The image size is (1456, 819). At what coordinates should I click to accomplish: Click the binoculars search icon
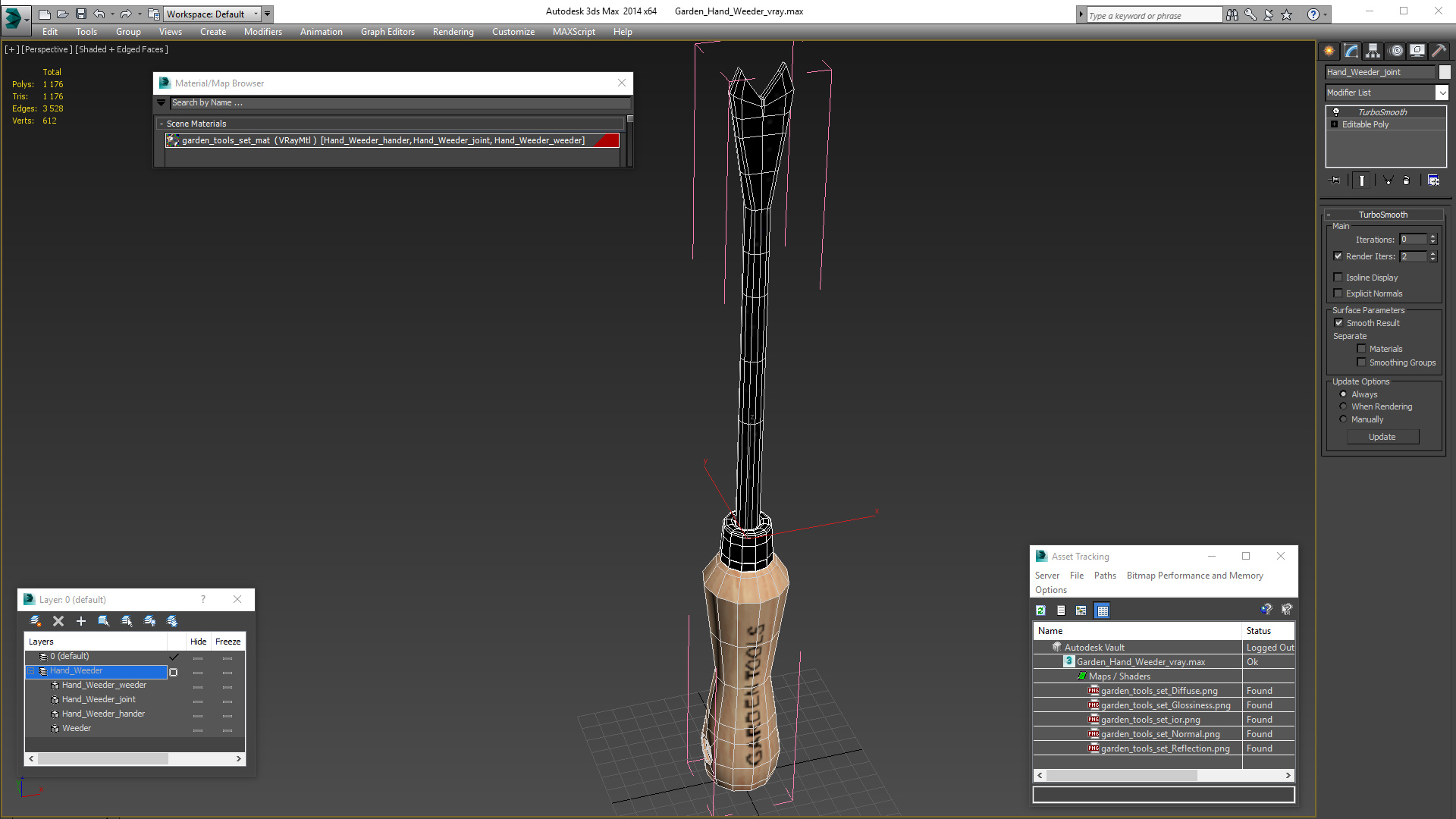point(1232,14)
